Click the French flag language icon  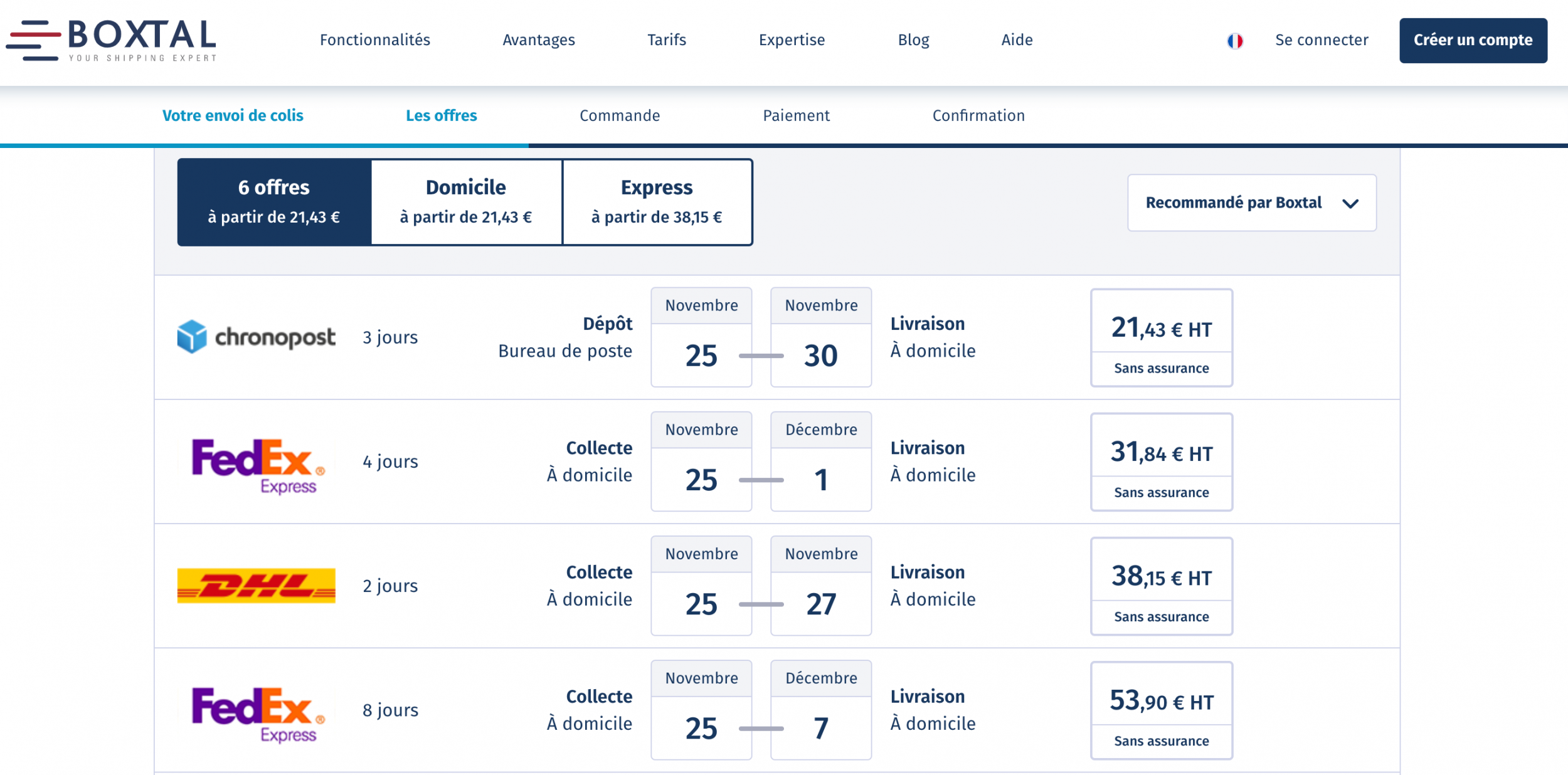(x=1235, y=41)
